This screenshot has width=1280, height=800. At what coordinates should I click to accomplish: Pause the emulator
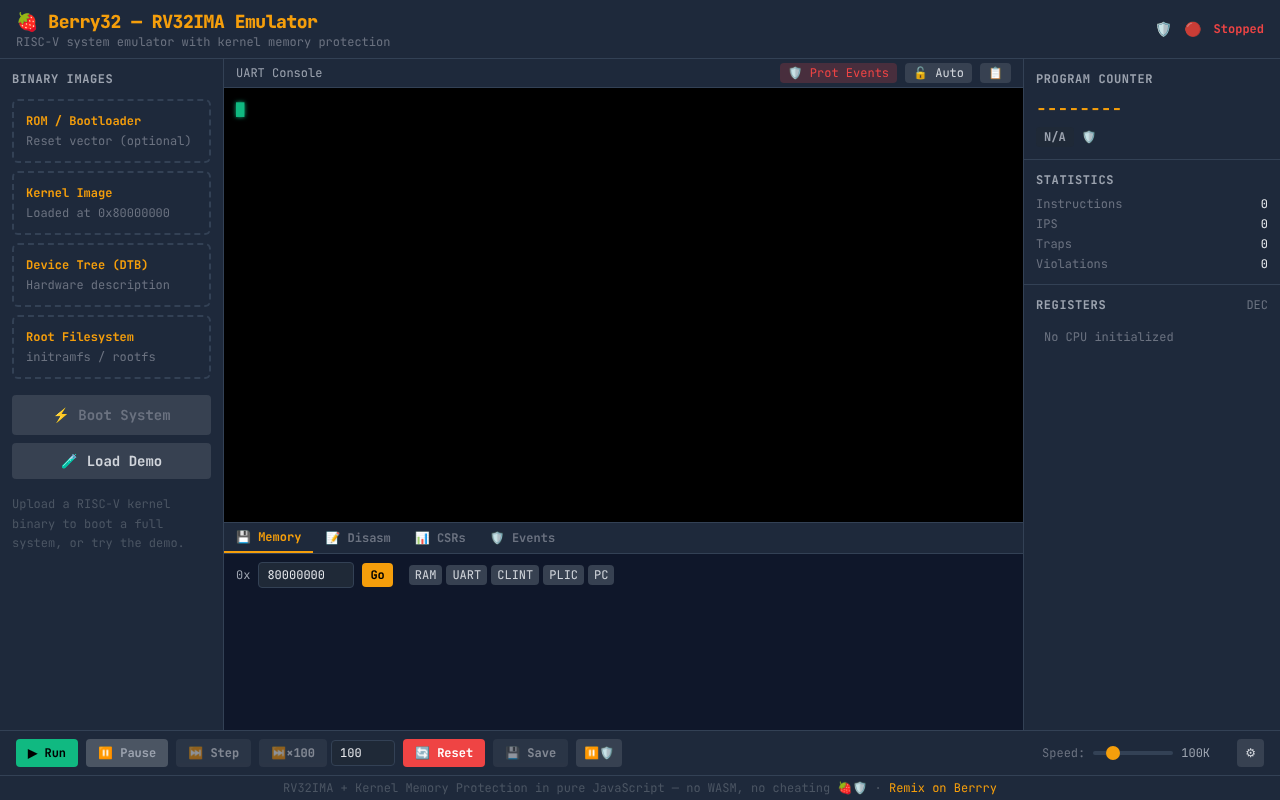pyautogui.click(x=127, y=753)
